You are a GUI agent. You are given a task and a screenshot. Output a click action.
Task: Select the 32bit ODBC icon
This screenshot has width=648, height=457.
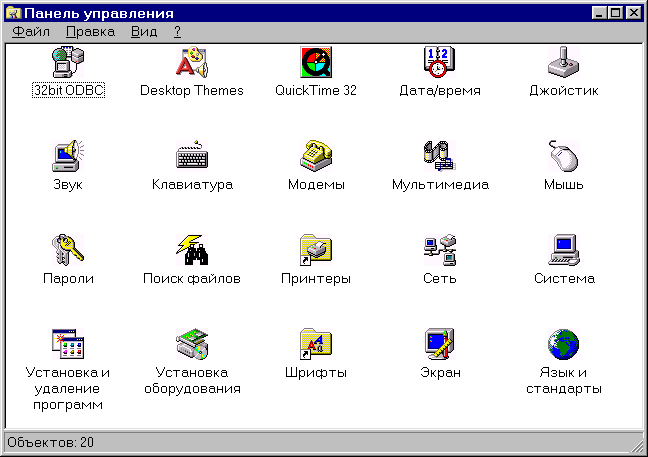pyautogui.click(x=68, y=62)
